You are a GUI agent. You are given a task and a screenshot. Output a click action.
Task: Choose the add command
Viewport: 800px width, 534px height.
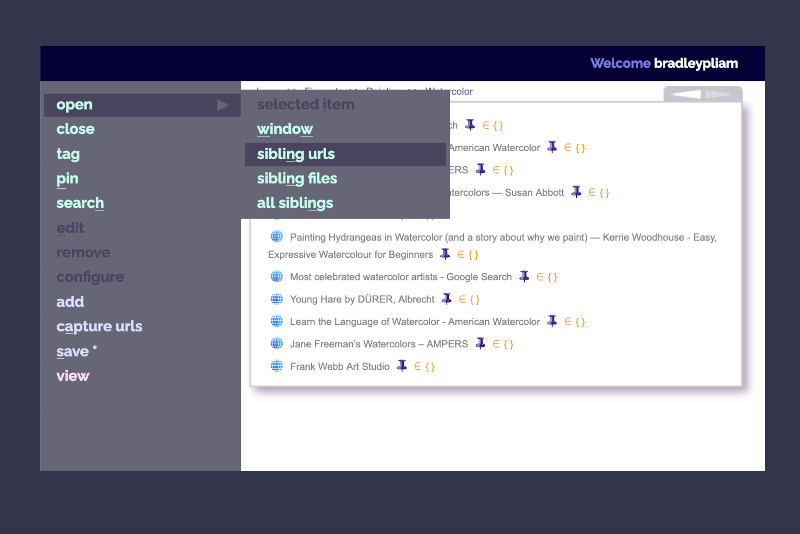click(x=70, y=302)
